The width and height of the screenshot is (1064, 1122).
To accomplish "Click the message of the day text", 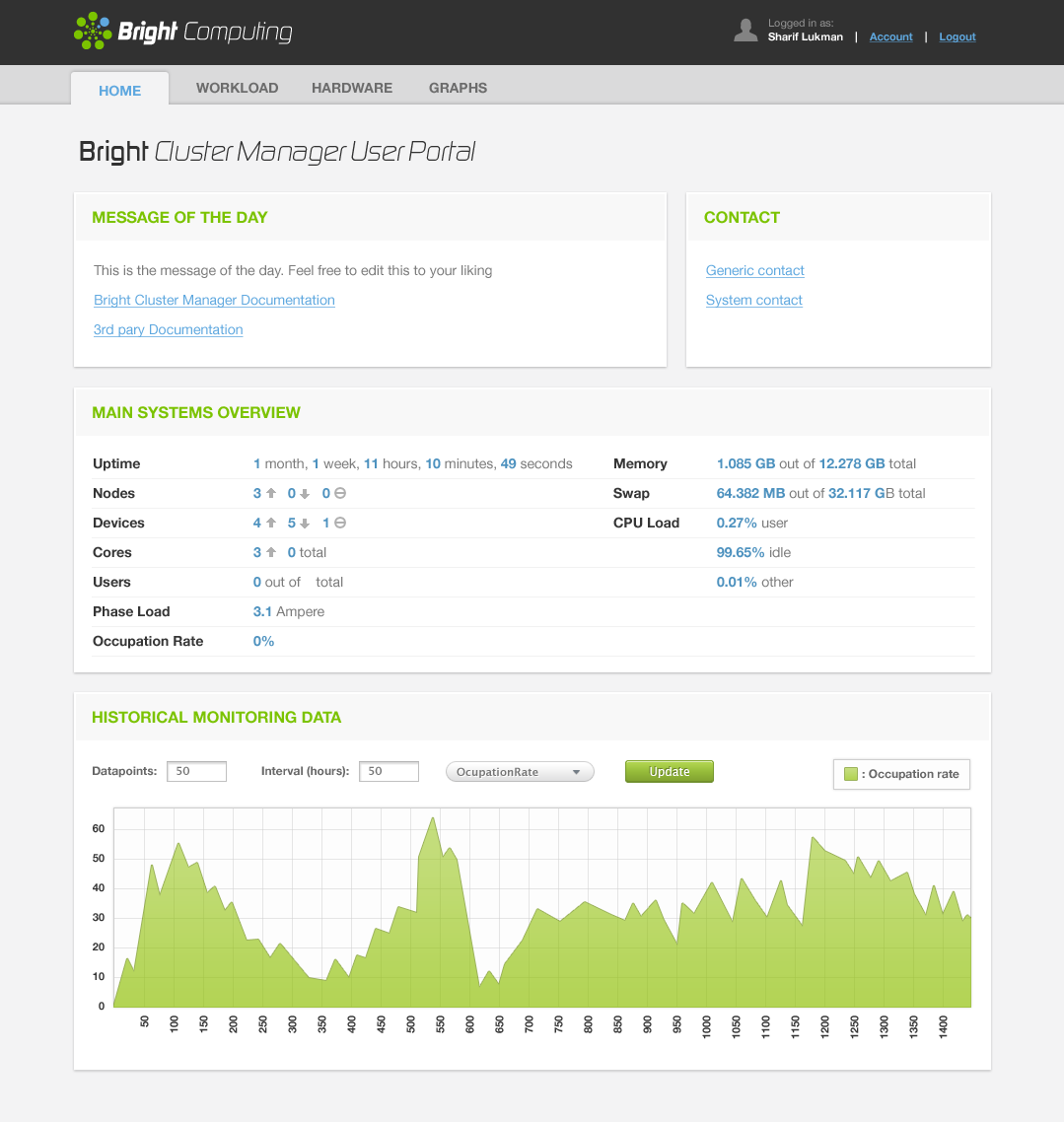I will [x=293, y=270].
